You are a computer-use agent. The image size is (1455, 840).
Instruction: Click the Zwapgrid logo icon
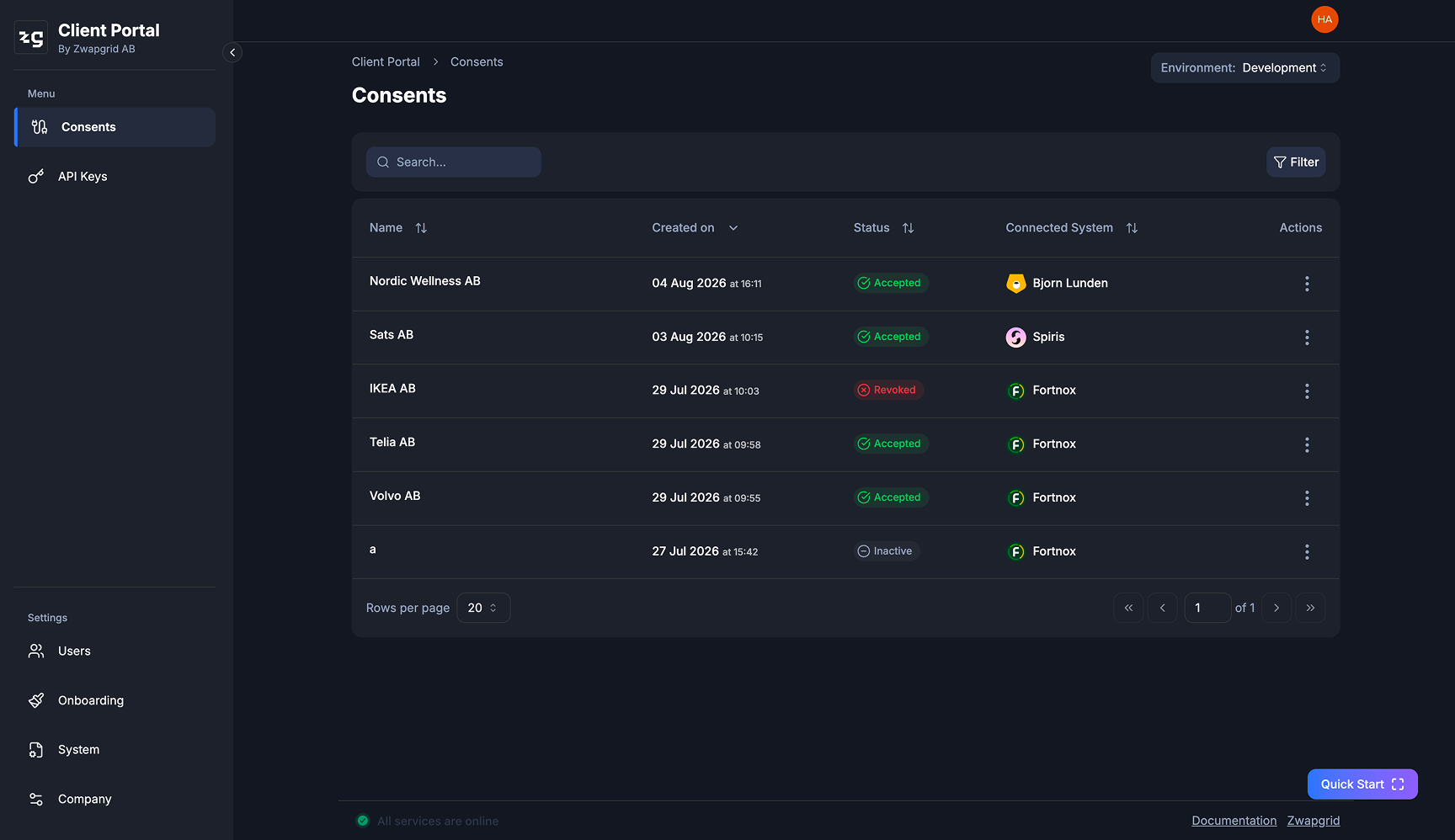click(x=31, y=37)
